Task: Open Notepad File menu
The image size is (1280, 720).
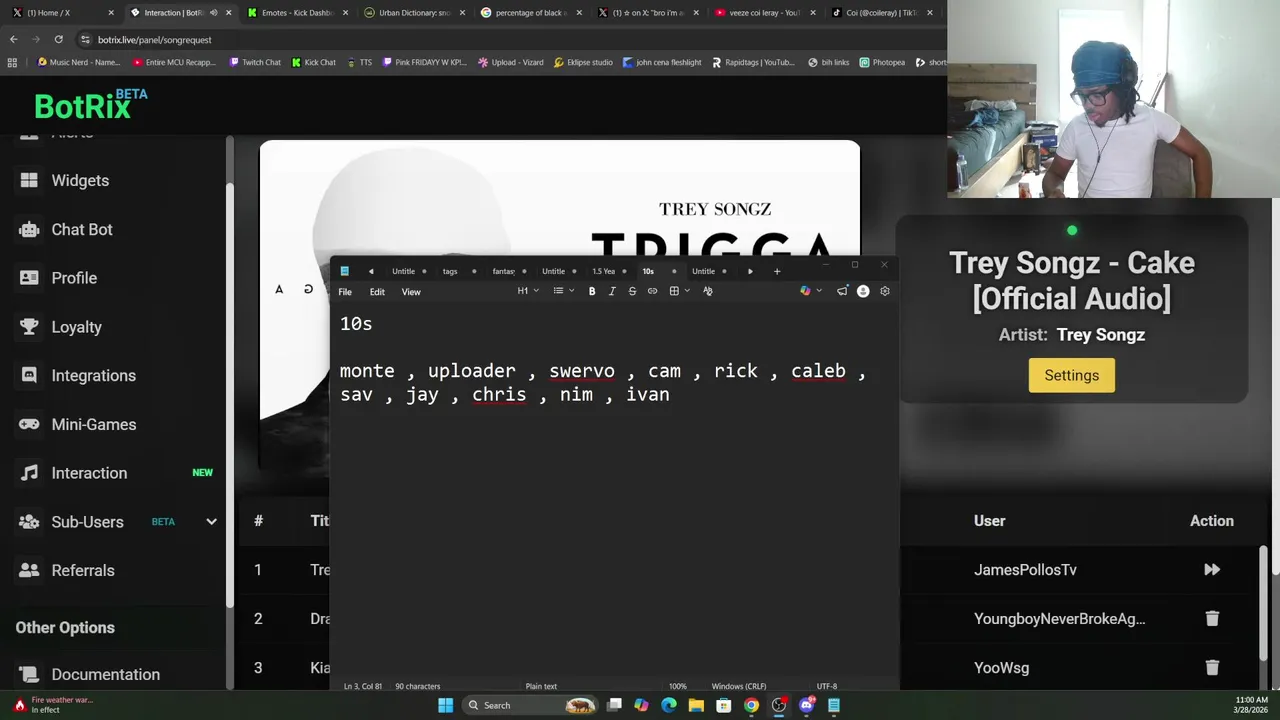Action: (345, 292)
